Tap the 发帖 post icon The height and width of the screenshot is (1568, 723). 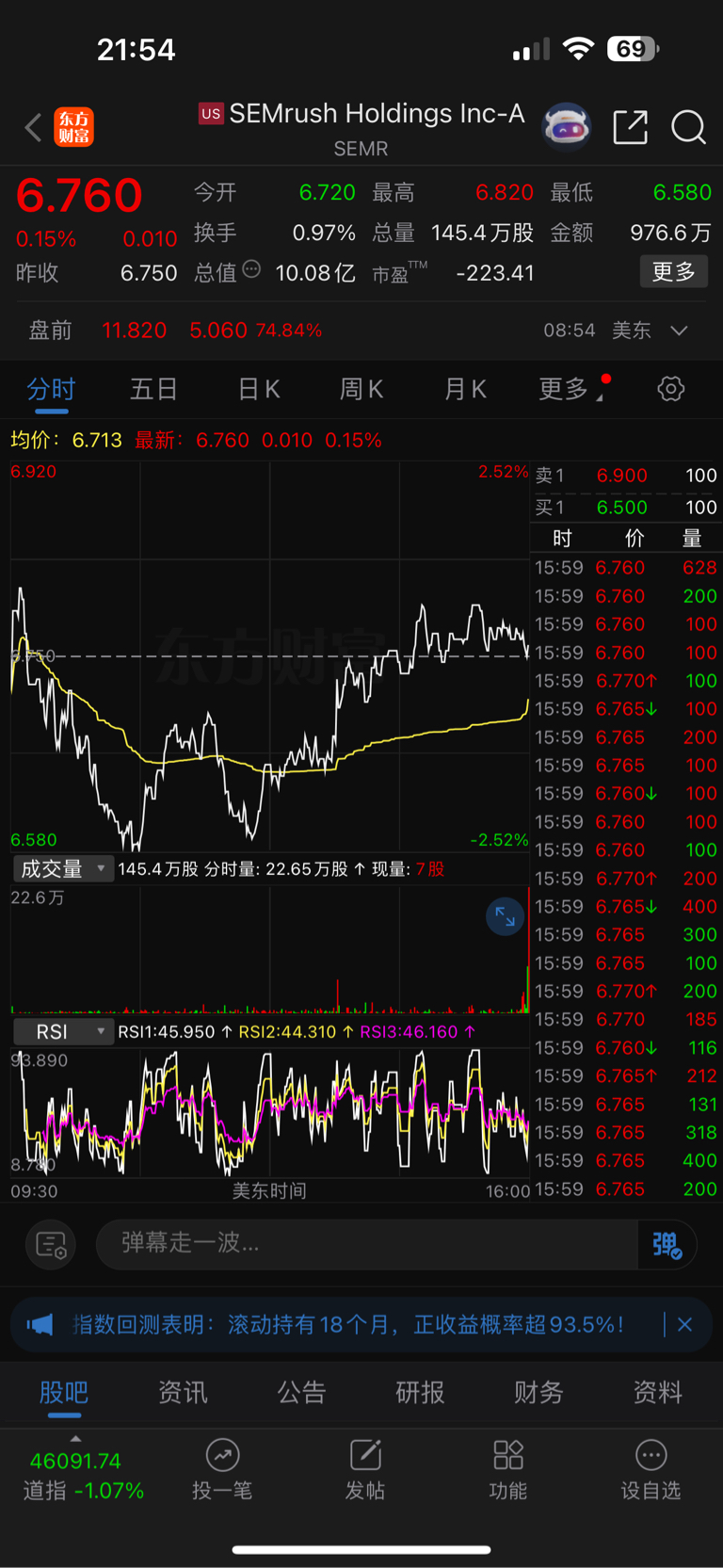365,1456
